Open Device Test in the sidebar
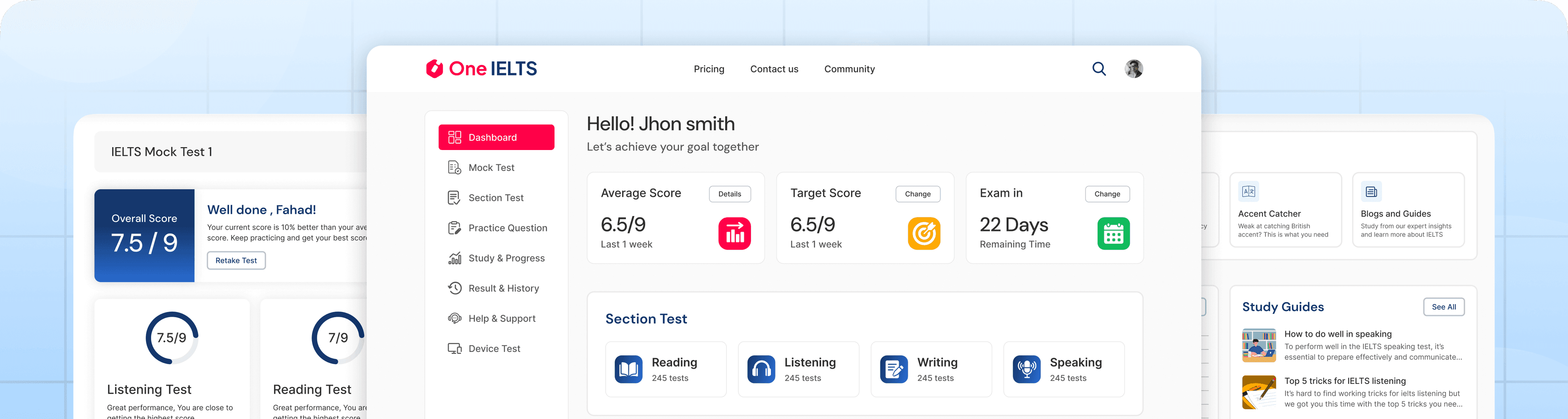The width and height of the screenshot is (1568, 419). click(x=496, y=348)
